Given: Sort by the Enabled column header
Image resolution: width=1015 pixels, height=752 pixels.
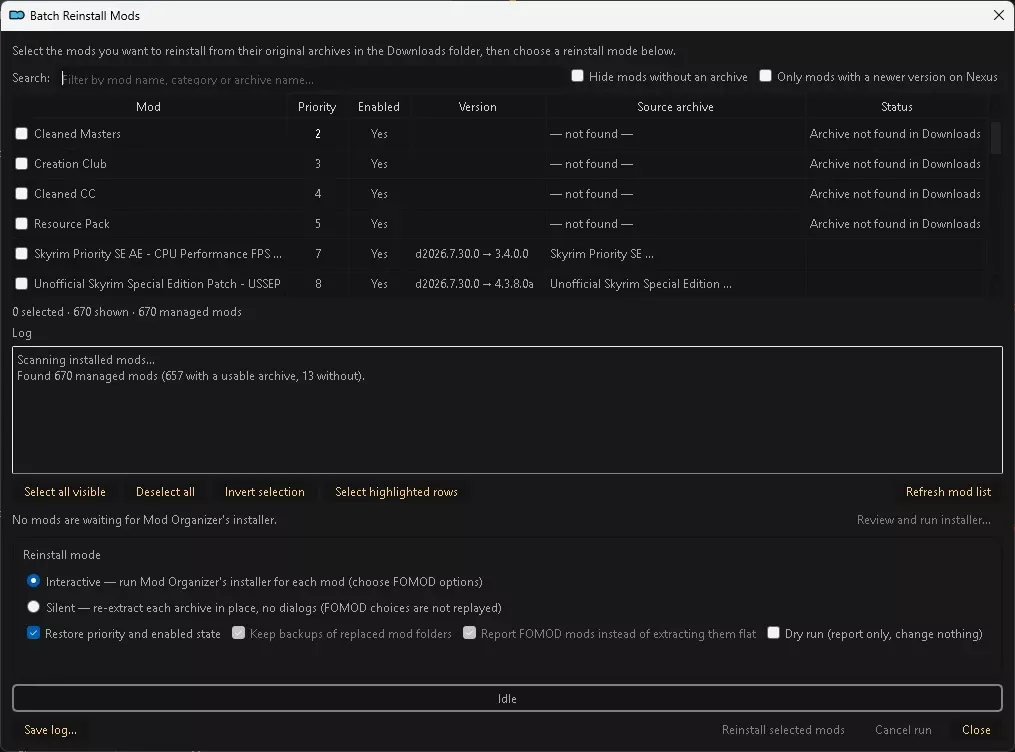Looking at the screenshot, I should pyautogui.click(x=379, y=107).
